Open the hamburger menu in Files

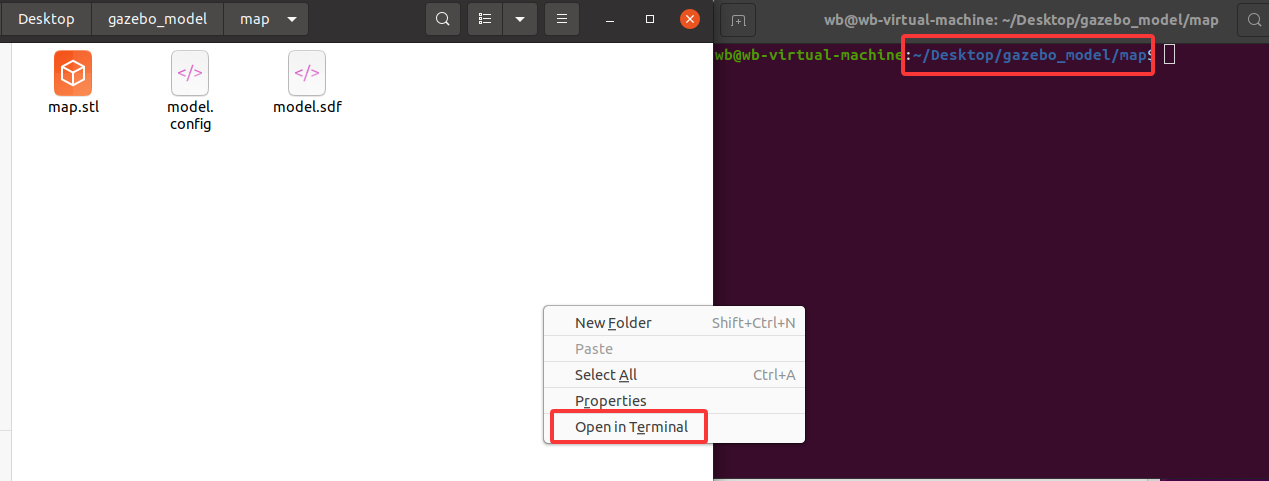tap(563, 19)
